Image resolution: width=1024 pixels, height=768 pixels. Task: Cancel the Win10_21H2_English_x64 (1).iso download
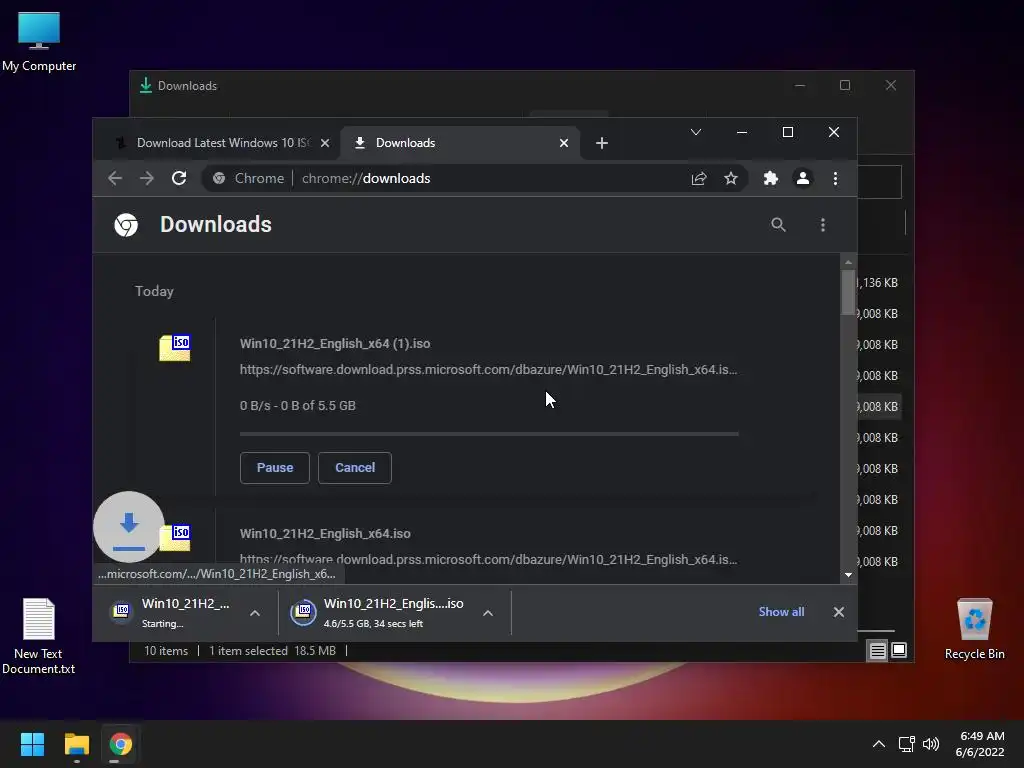(x=355, y=468)
